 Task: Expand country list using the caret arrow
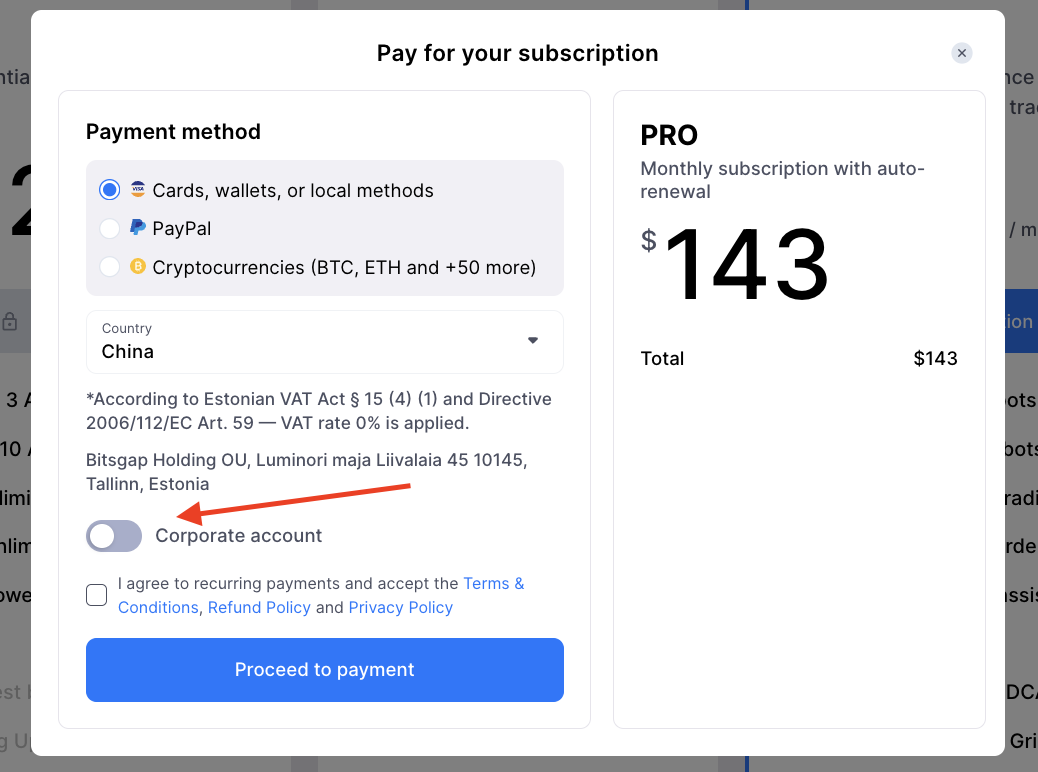tap(533, 340)
